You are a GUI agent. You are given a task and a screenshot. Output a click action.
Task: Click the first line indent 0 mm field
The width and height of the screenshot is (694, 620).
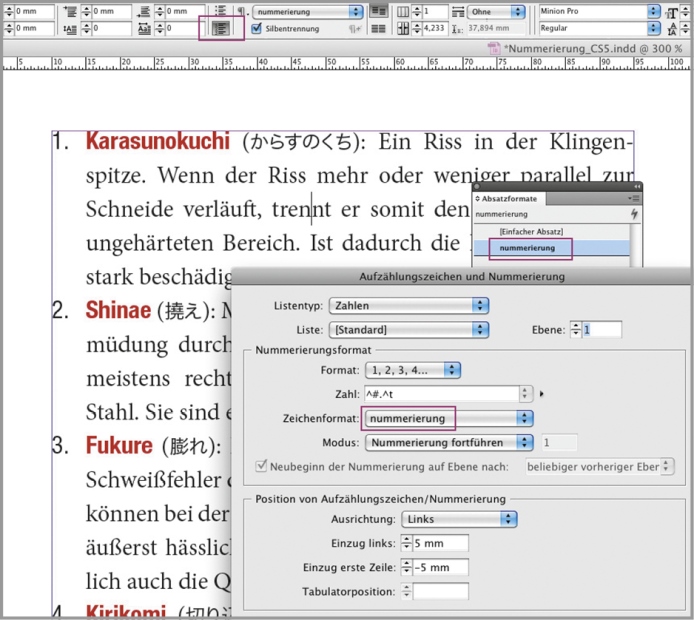[112, 12]
